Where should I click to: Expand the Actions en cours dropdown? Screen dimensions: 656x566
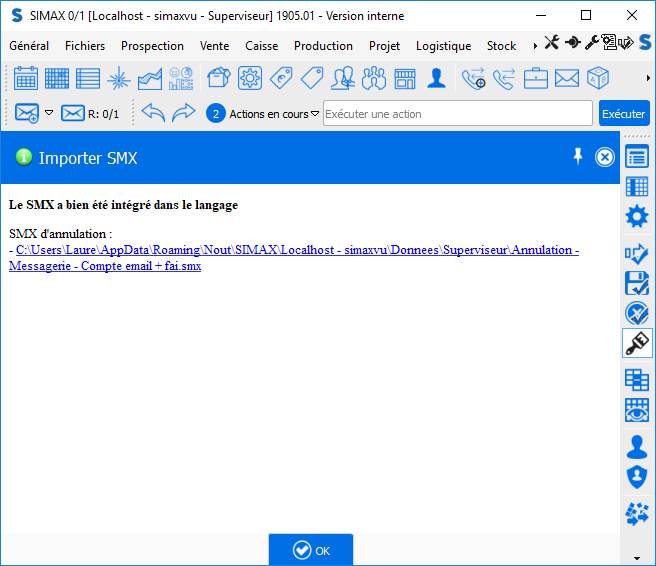coord(315,114)
